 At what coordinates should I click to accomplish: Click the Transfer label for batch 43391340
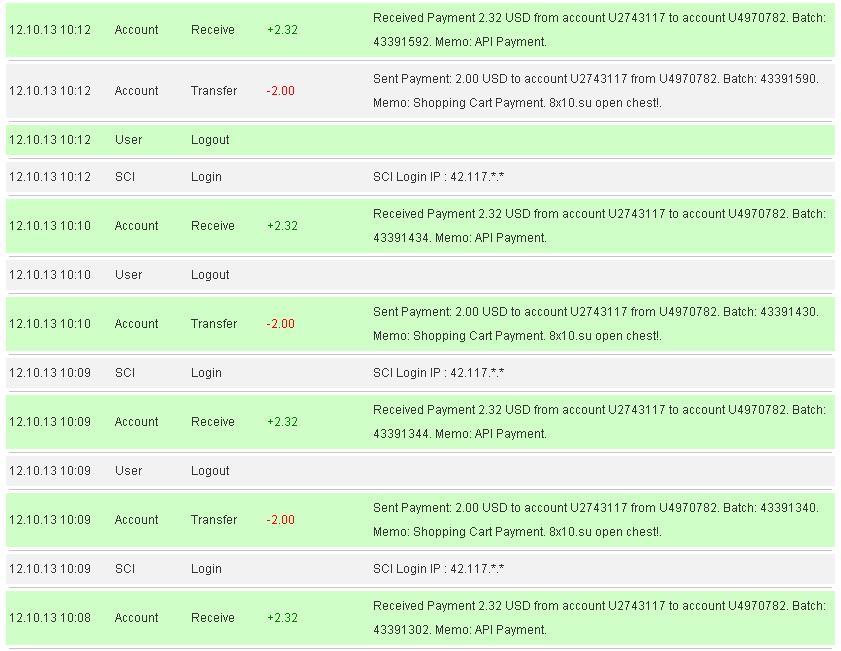coord(214,520)
